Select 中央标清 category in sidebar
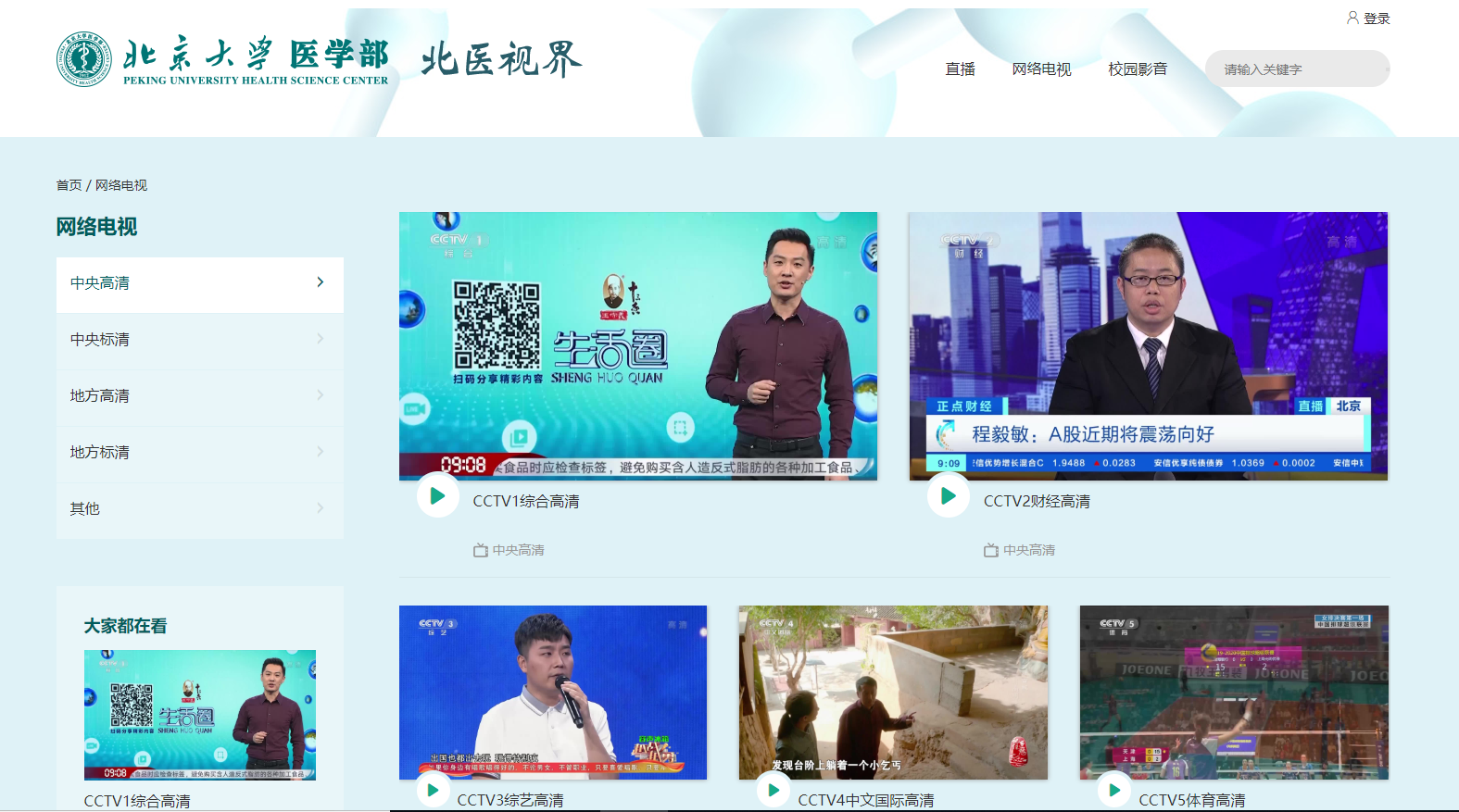The width and height of the screenshot is (1459, 812). 200,340
